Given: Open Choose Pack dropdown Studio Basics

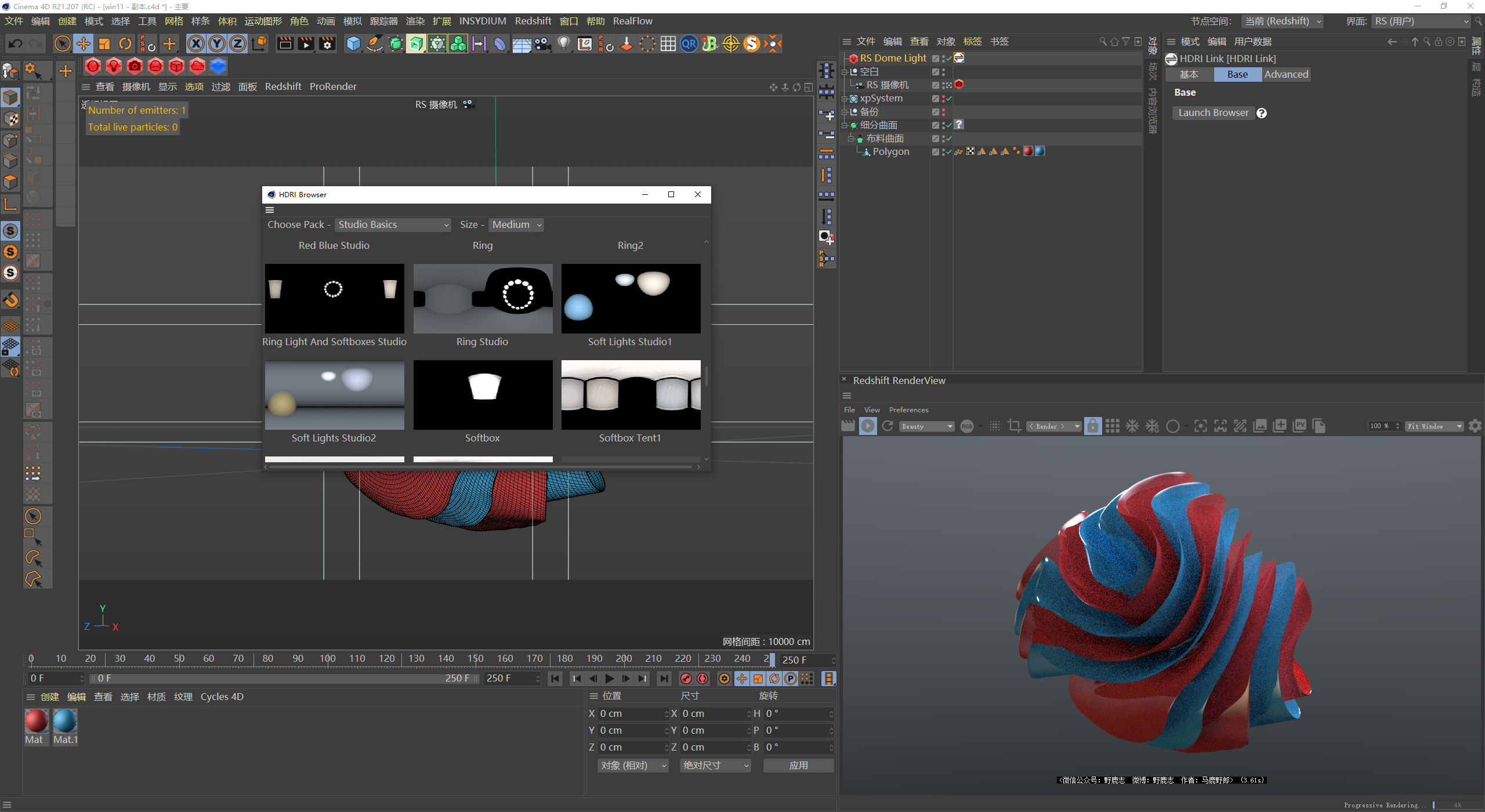Looking at the screenshot, I should click(393, 225).
